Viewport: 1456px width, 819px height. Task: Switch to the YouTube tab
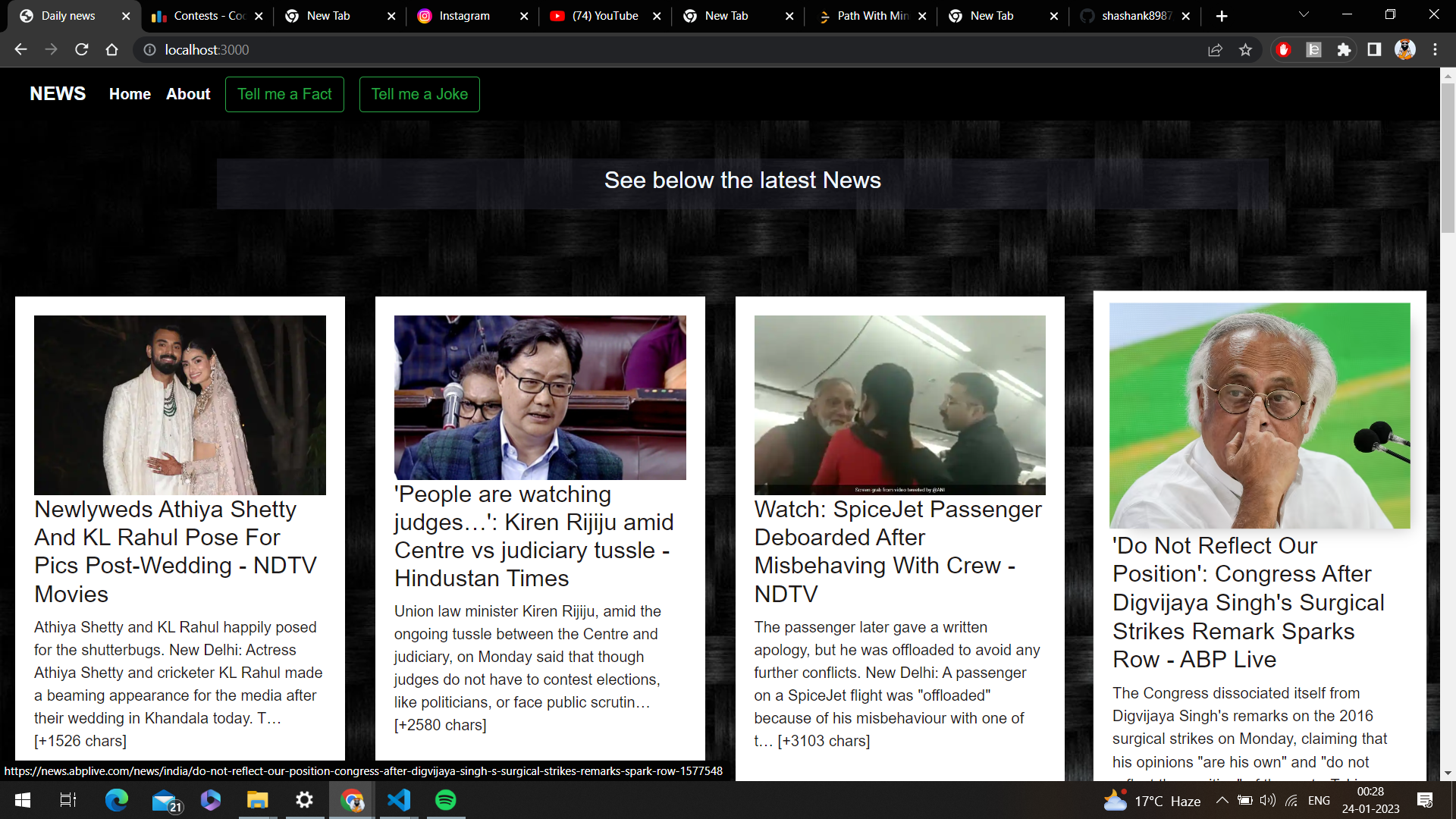(x=604, y=16)
